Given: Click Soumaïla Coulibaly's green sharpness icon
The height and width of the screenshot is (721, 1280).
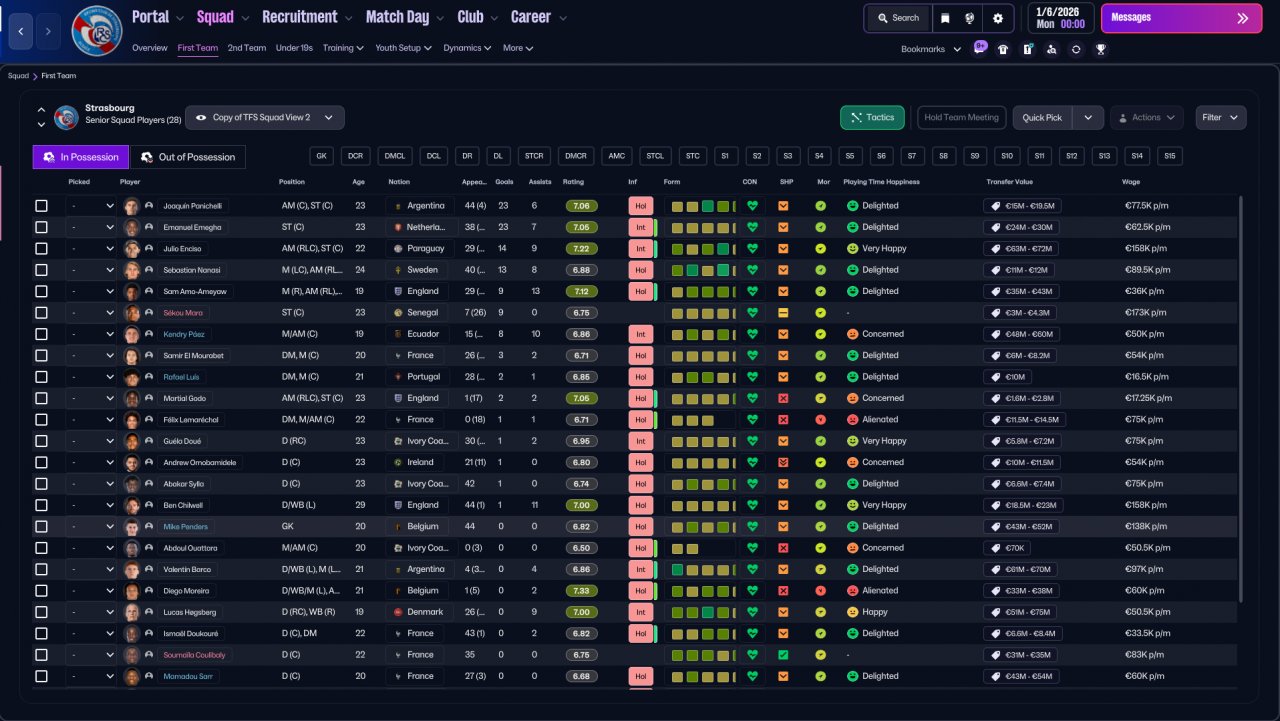Looking at the screenshot, I should pyautogui.click(x=783, y=654).
